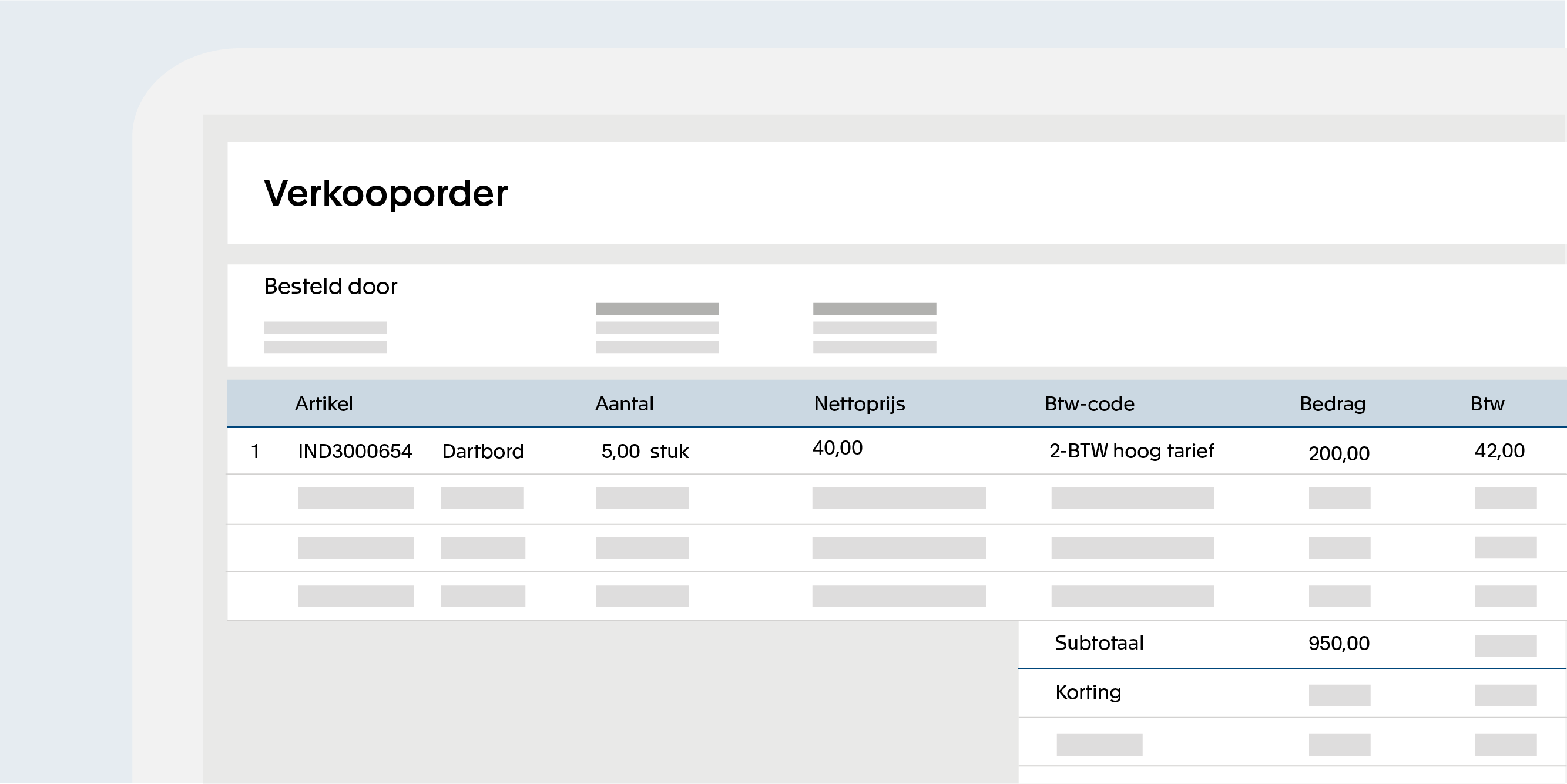Viewport: 1567px width, 784px height.
Task: Click the Dartbord article description
Action: (x=482, y=451)
